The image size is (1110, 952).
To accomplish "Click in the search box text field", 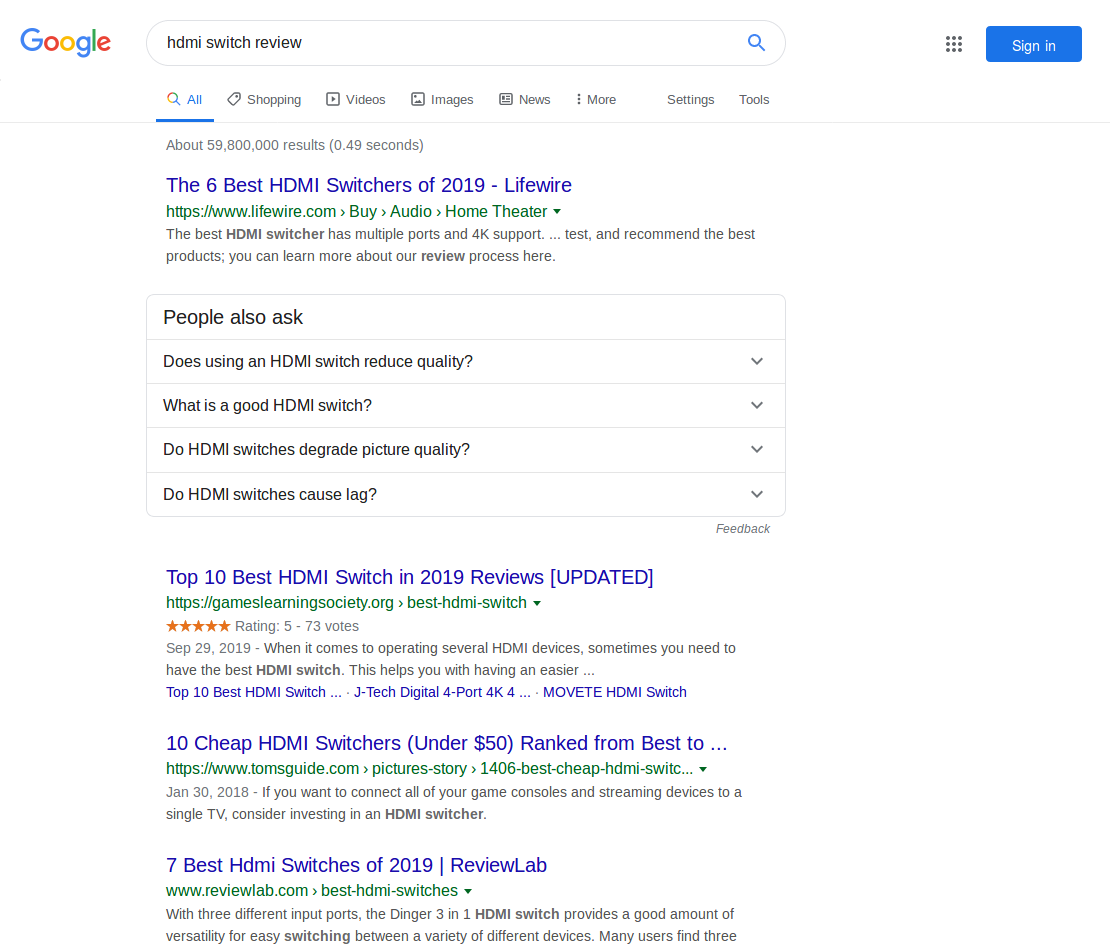I will point(440,43).
